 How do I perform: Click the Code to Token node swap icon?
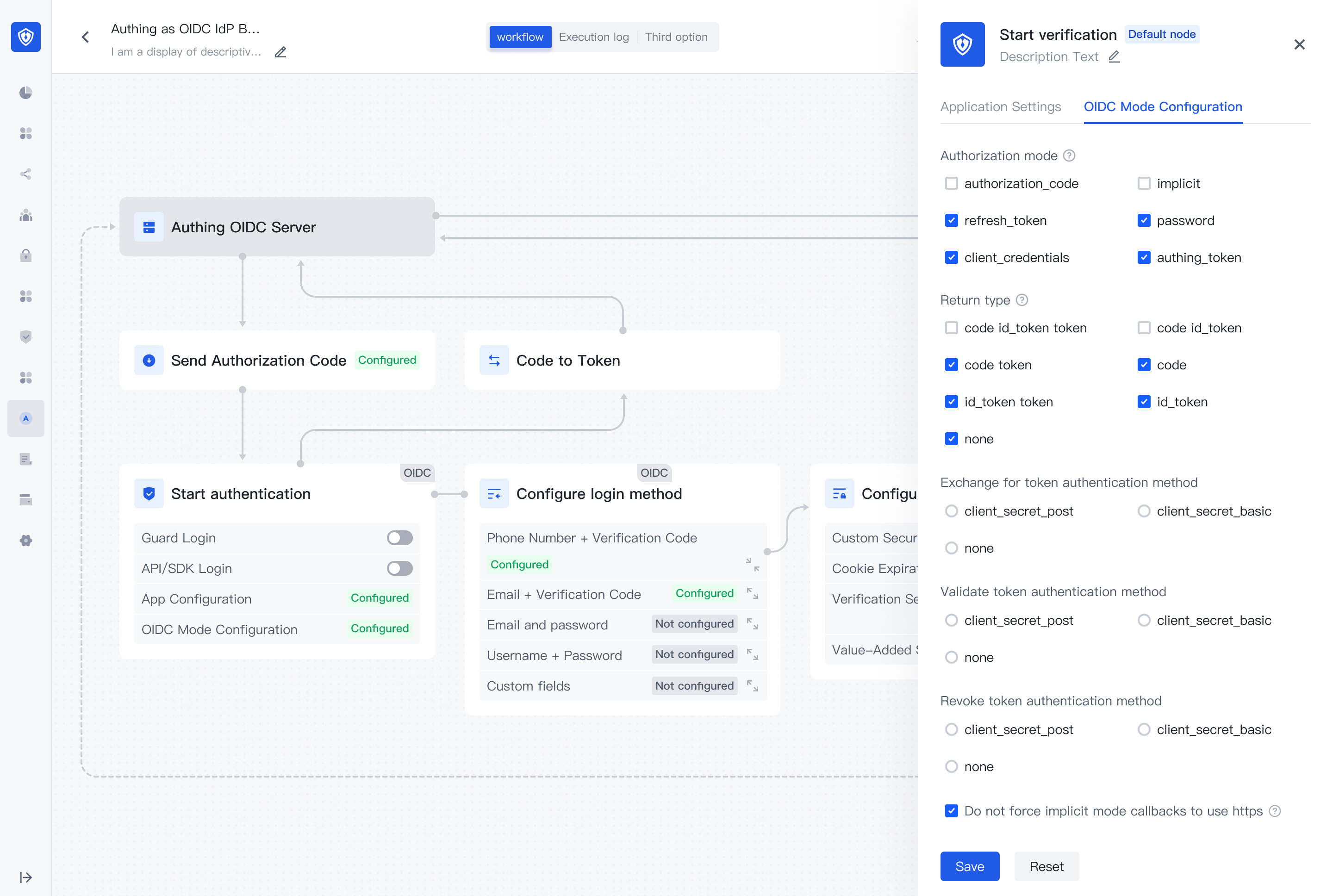click(494, 360)
